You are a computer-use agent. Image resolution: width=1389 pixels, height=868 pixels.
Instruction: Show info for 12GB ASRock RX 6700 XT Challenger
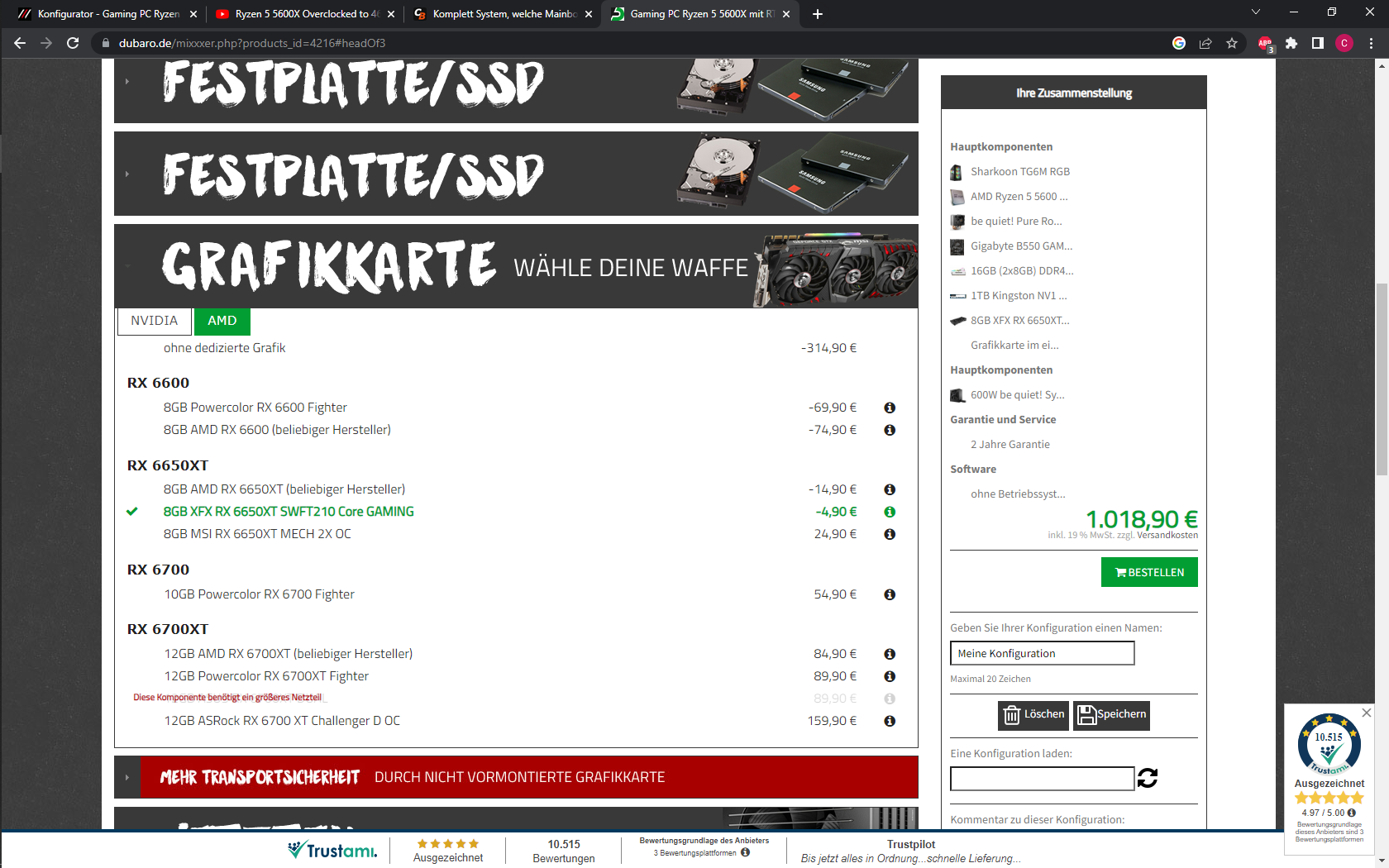pos(890,721)
